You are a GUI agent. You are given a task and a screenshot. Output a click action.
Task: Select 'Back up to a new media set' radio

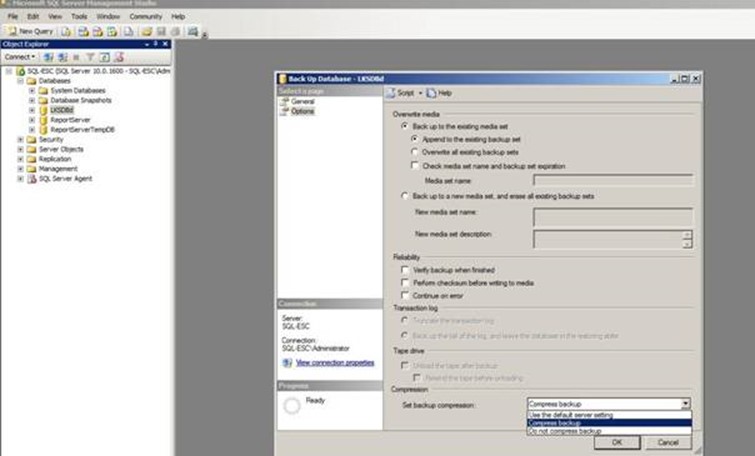(x=404, y=196)
